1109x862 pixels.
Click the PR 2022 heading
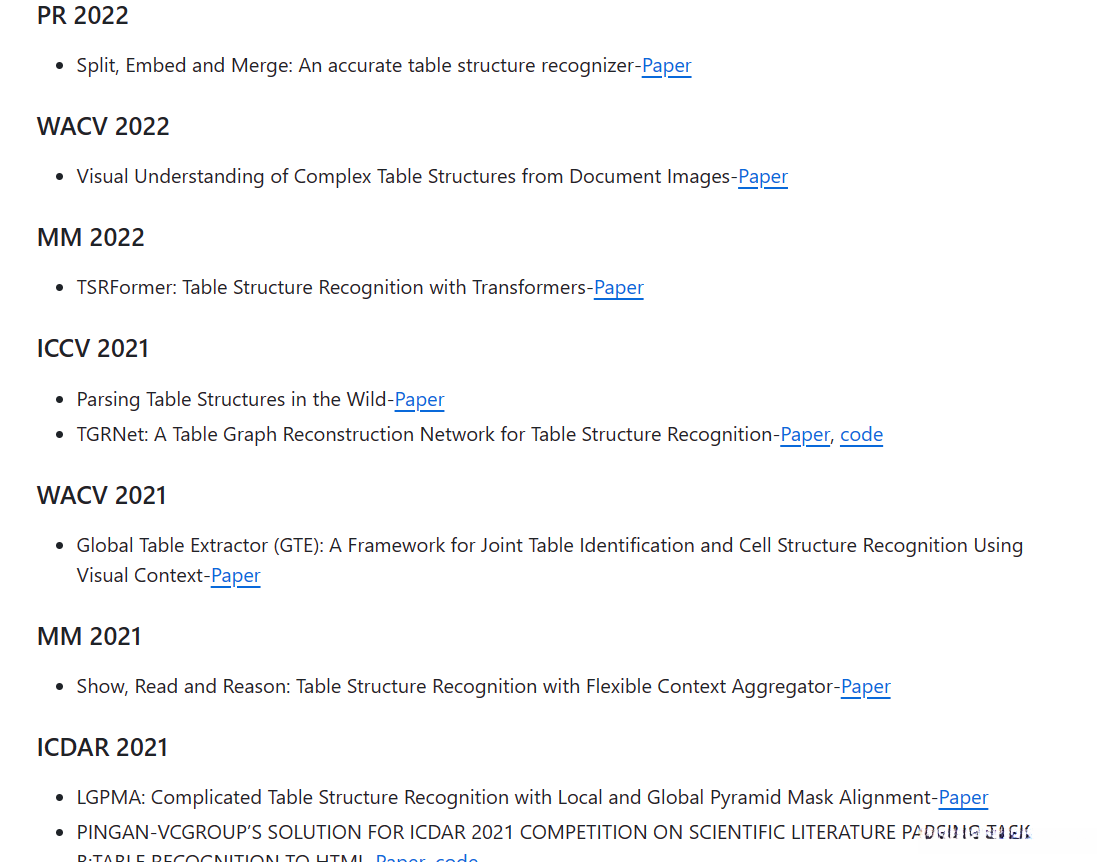pos(83,16)
